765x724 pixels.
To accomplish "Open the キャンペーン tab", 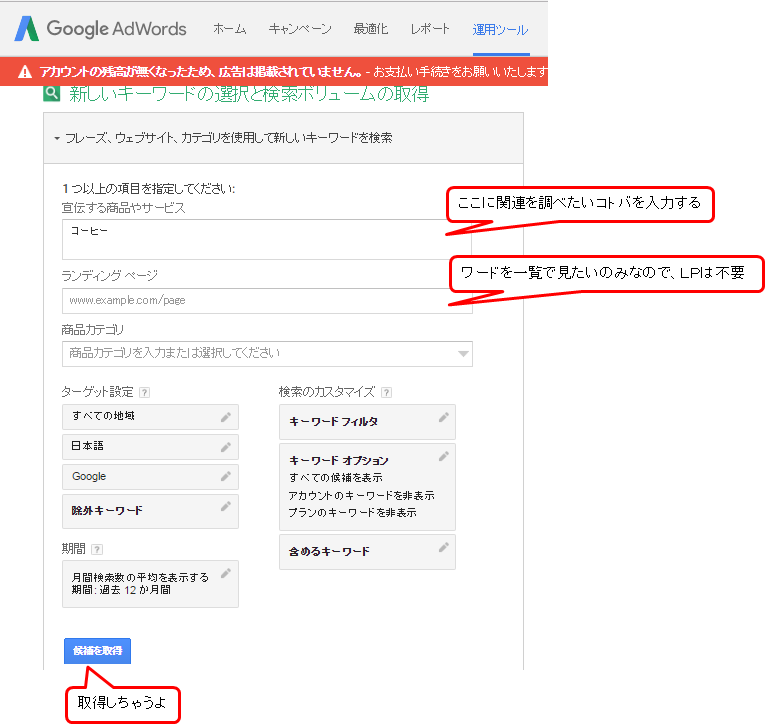I will 300,29.
